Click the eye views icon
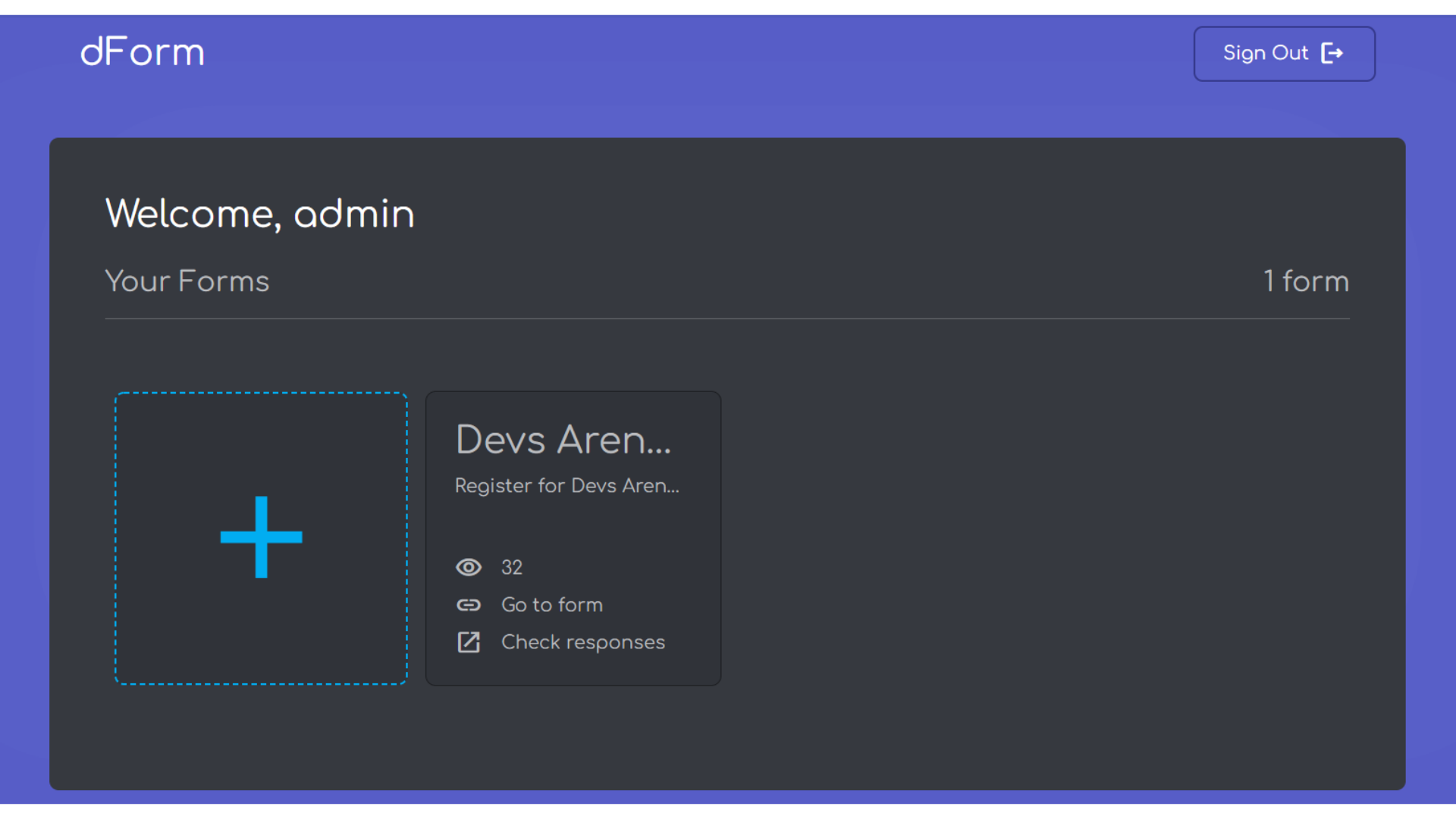This screenshot has height=819, width=1456. (x=469, y=567)
